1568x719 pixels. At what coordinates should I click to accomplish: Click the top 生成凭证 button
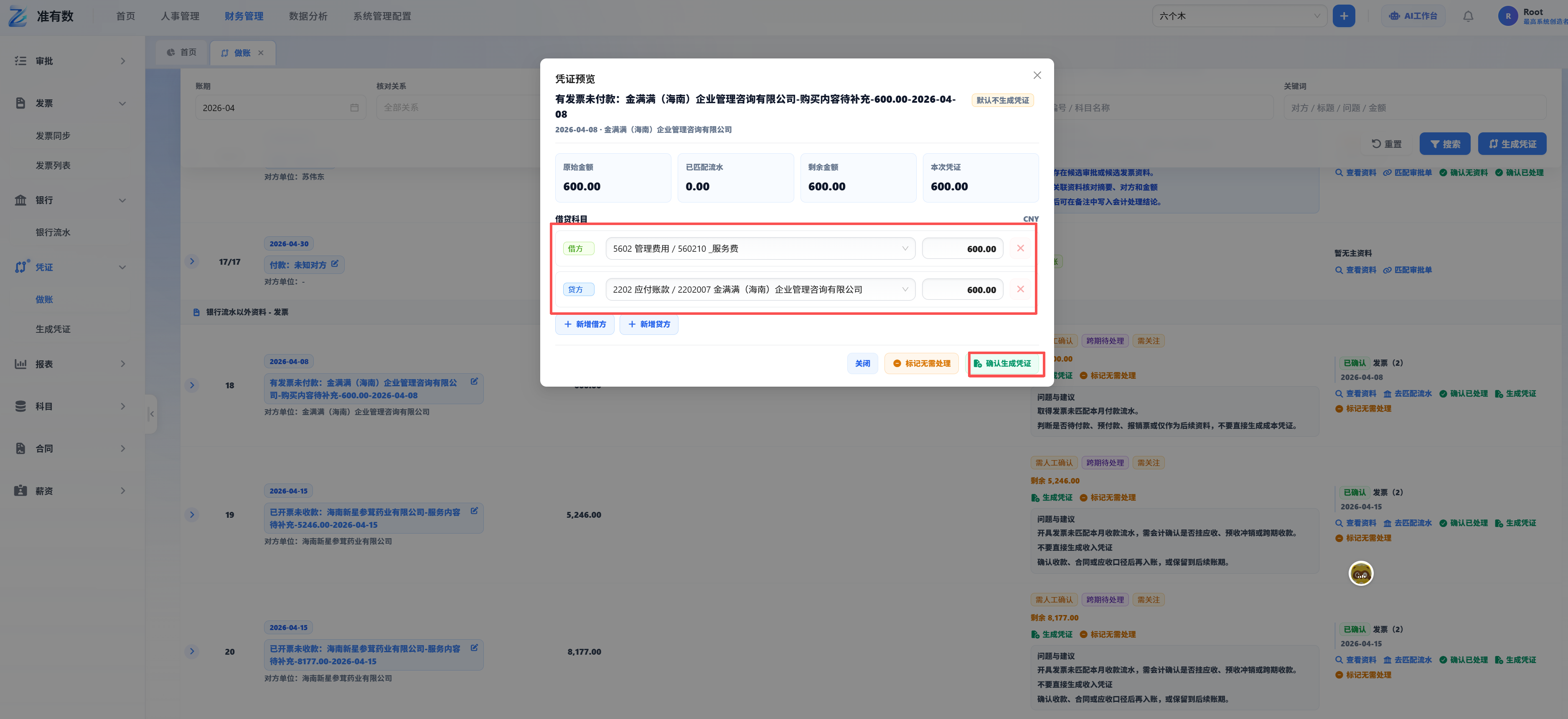point(1512,144)
